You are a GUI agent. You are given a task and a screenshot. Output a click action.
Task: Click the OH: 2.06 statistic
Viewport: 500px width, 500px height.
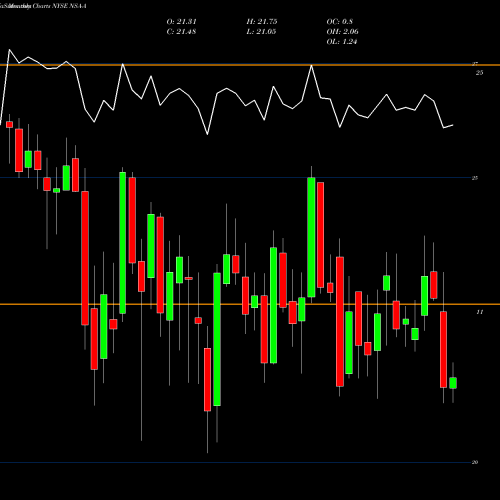tap(342, 32)
